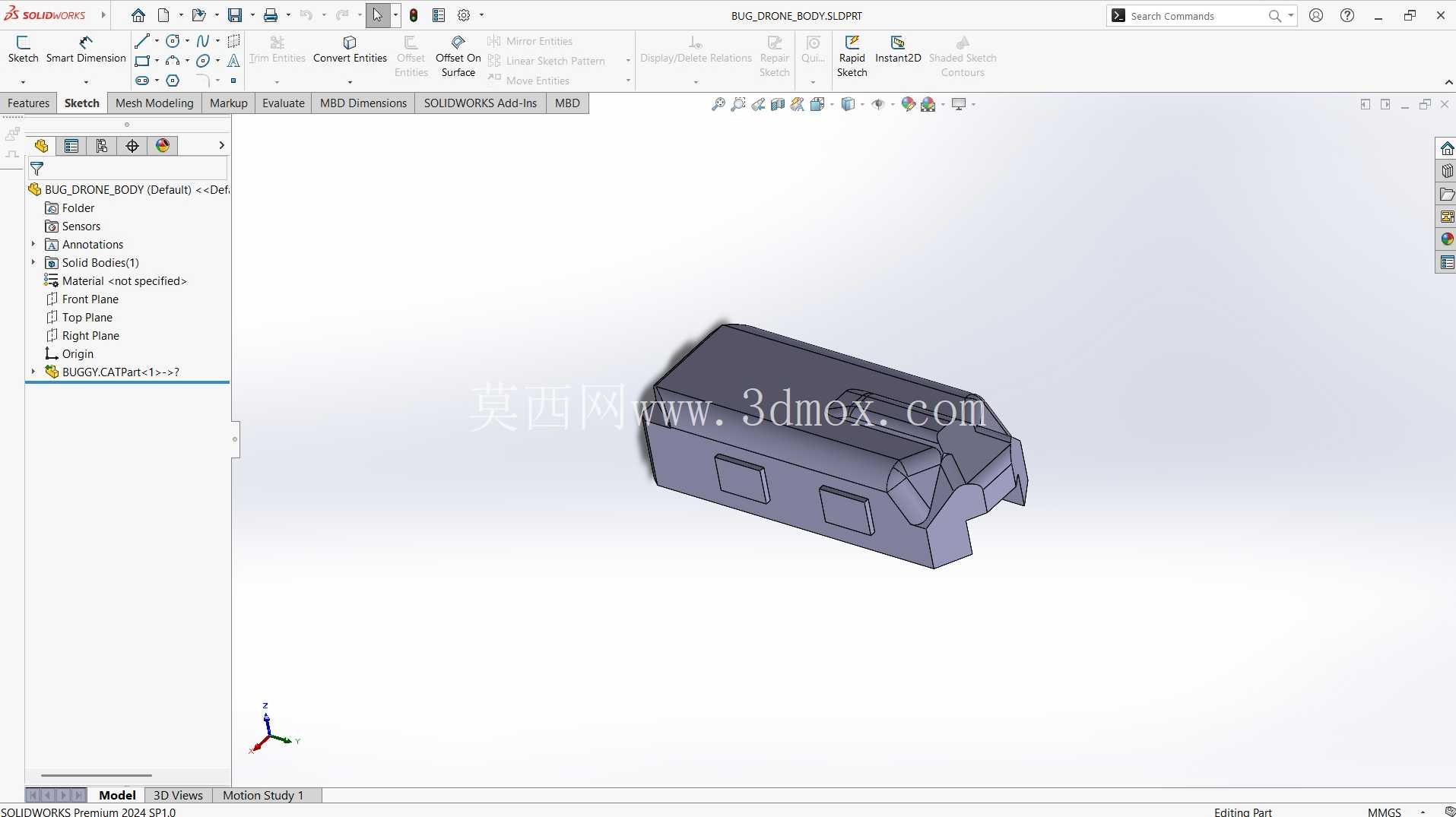Open the Evaluate tab

[x=283, y=103]
